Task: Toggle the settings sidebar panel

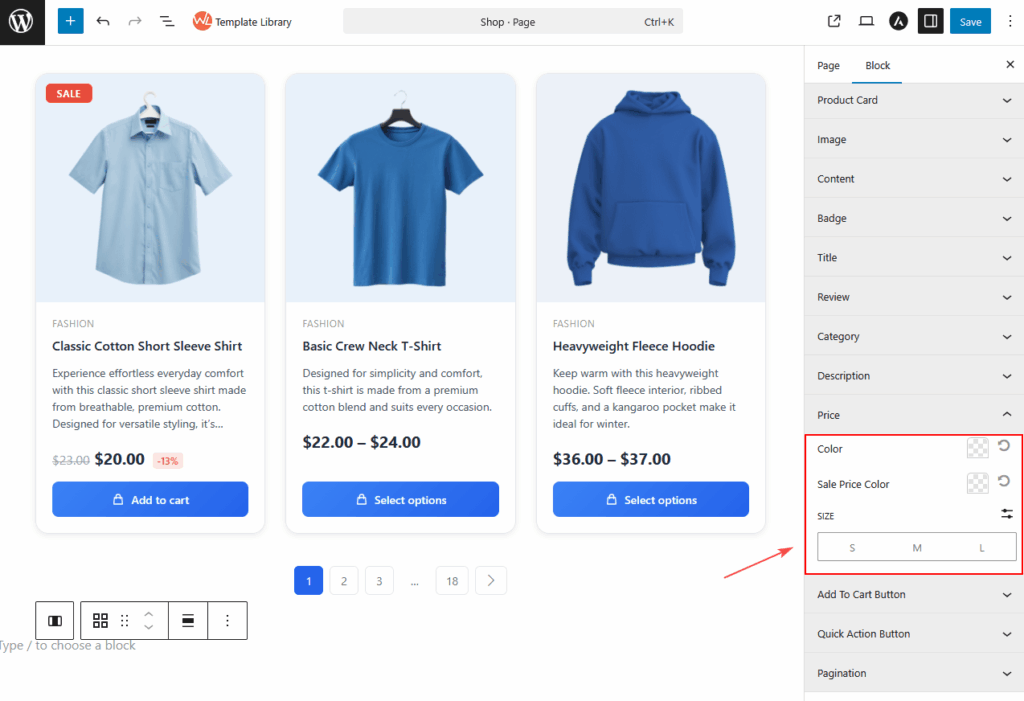Action: (930, 21)
